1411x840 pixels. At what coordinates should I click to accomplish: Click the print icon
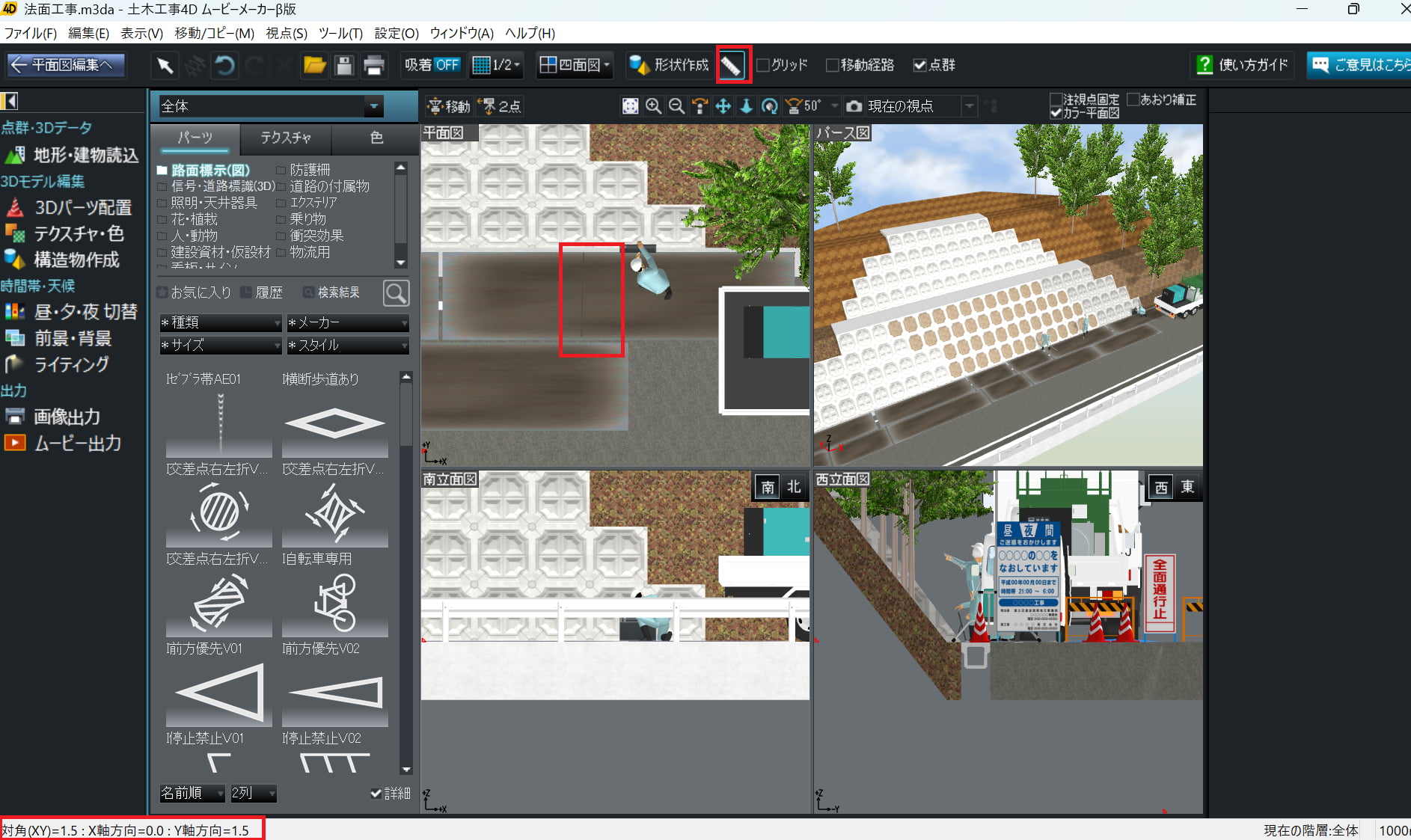pos(374,66)
